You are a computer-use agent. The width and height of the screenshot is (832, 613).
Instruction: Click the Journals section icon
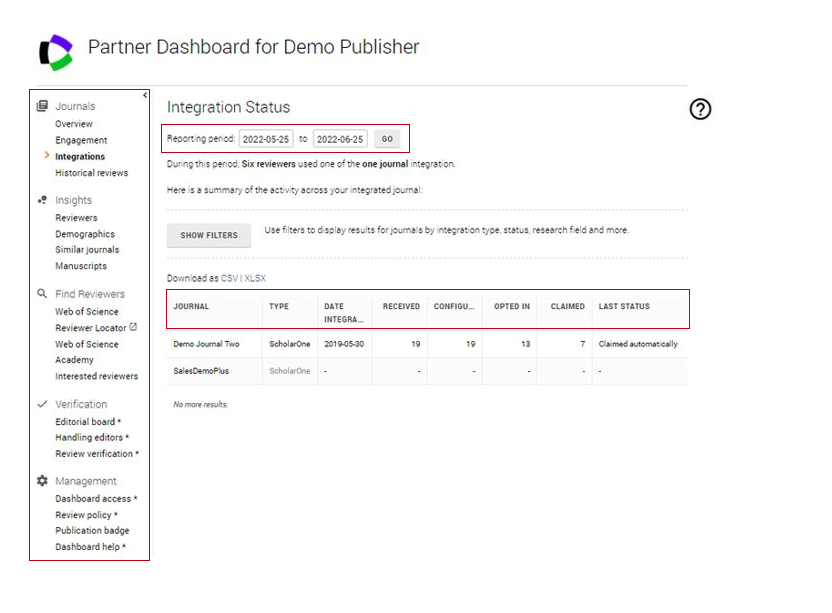[x=42, y=106]
